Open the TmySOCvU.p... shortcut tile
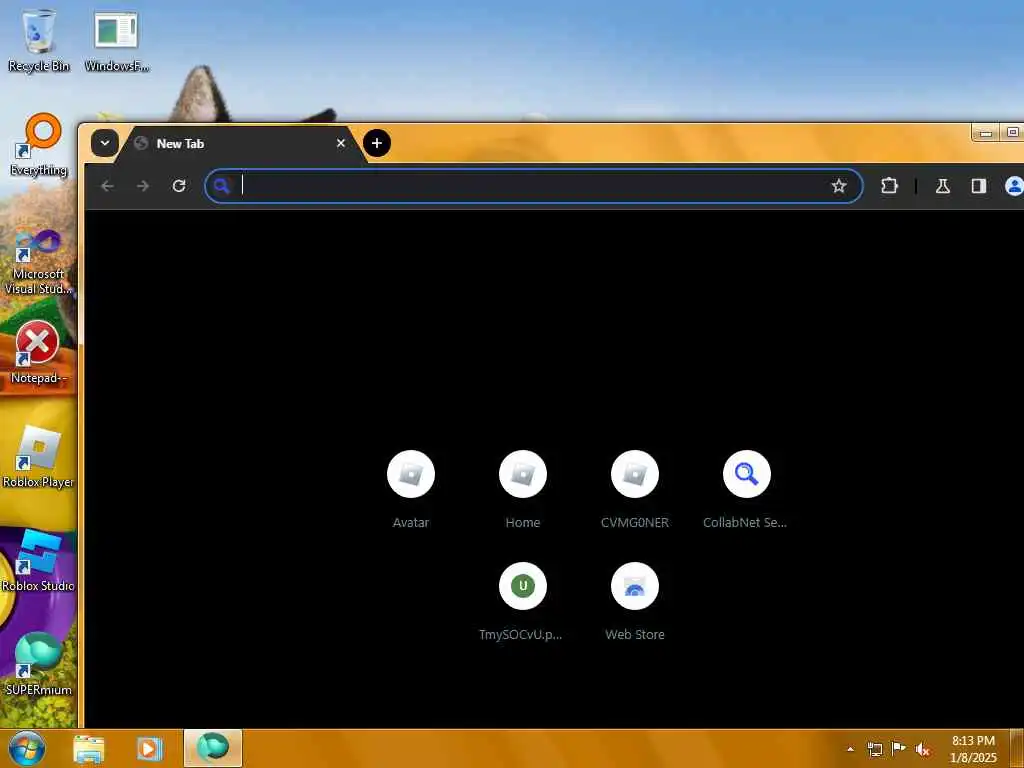Image resolution: width=1024 pixels, height=768 pixels. [x=522, y=601]
